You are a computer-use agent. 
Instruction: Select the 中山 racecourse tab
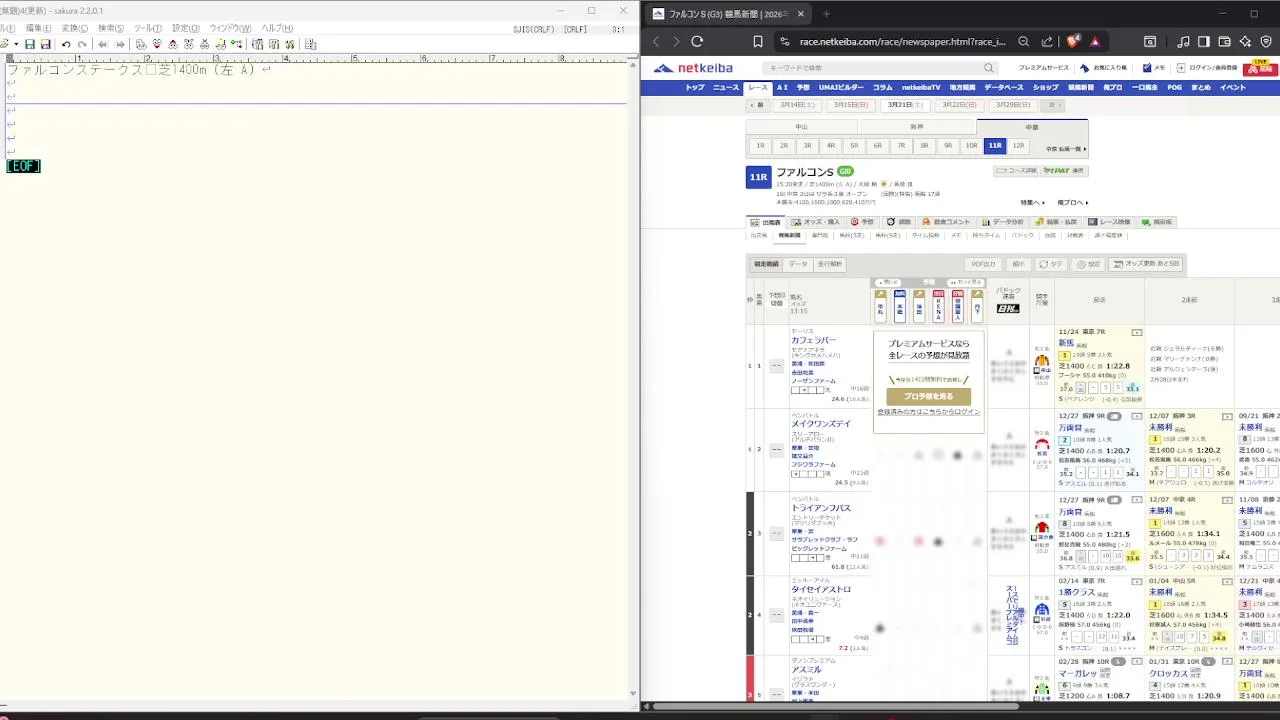[802, 127]
